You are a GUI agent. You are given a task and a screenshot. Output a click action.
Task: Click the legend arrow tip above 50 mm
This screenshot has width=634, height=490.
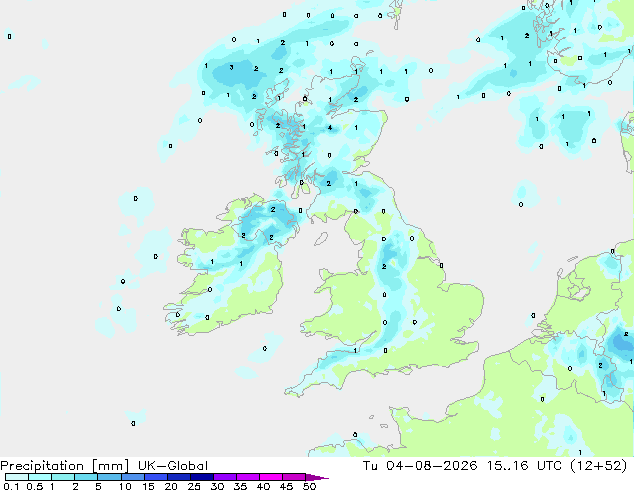point(317,477)
